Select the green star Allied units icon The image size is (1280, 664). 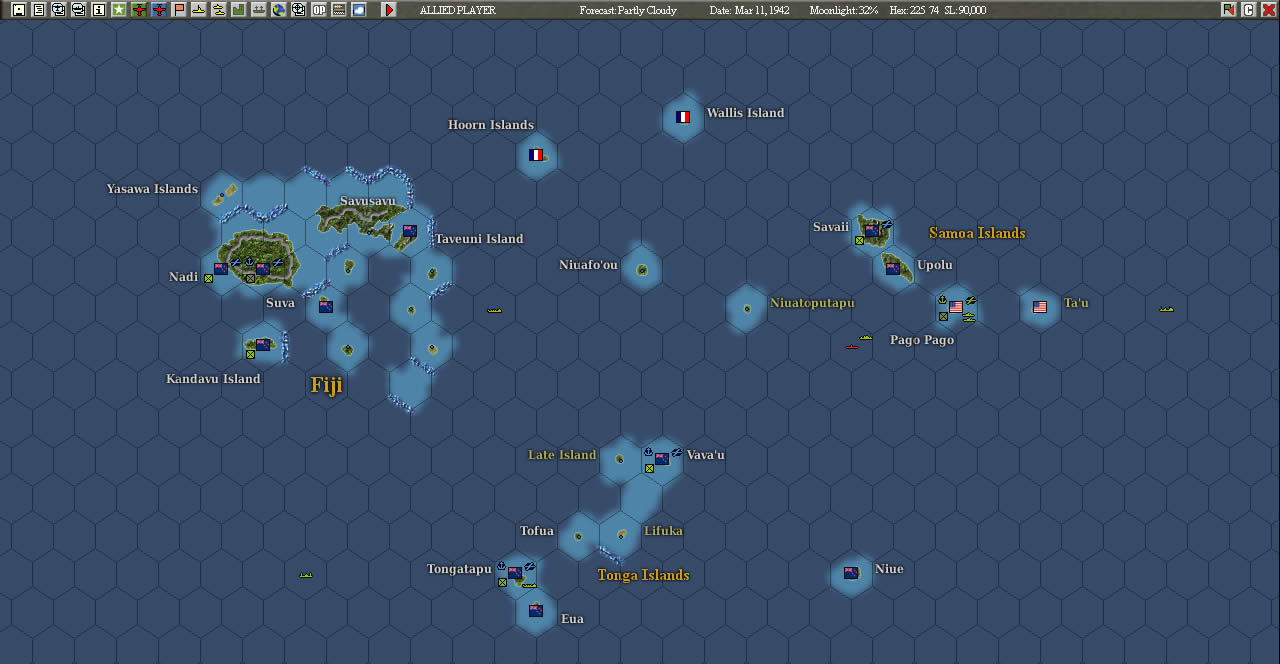pos(118,10)
